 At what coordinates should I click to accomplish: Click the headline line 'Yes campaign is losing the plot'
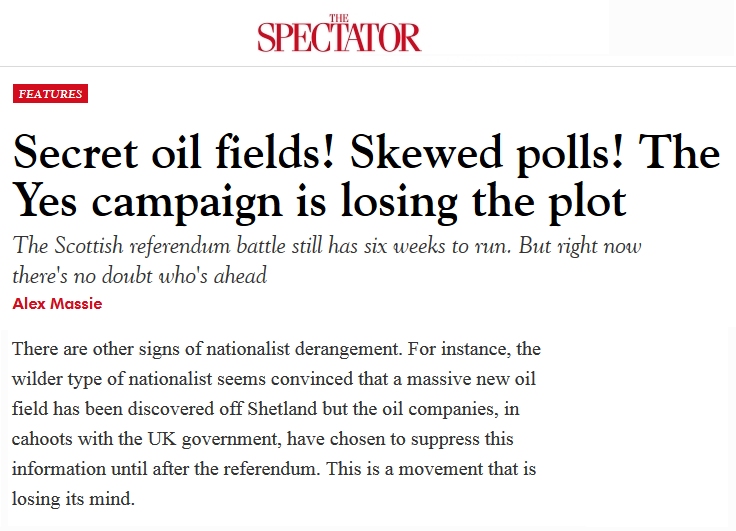[x=319, y=201]
